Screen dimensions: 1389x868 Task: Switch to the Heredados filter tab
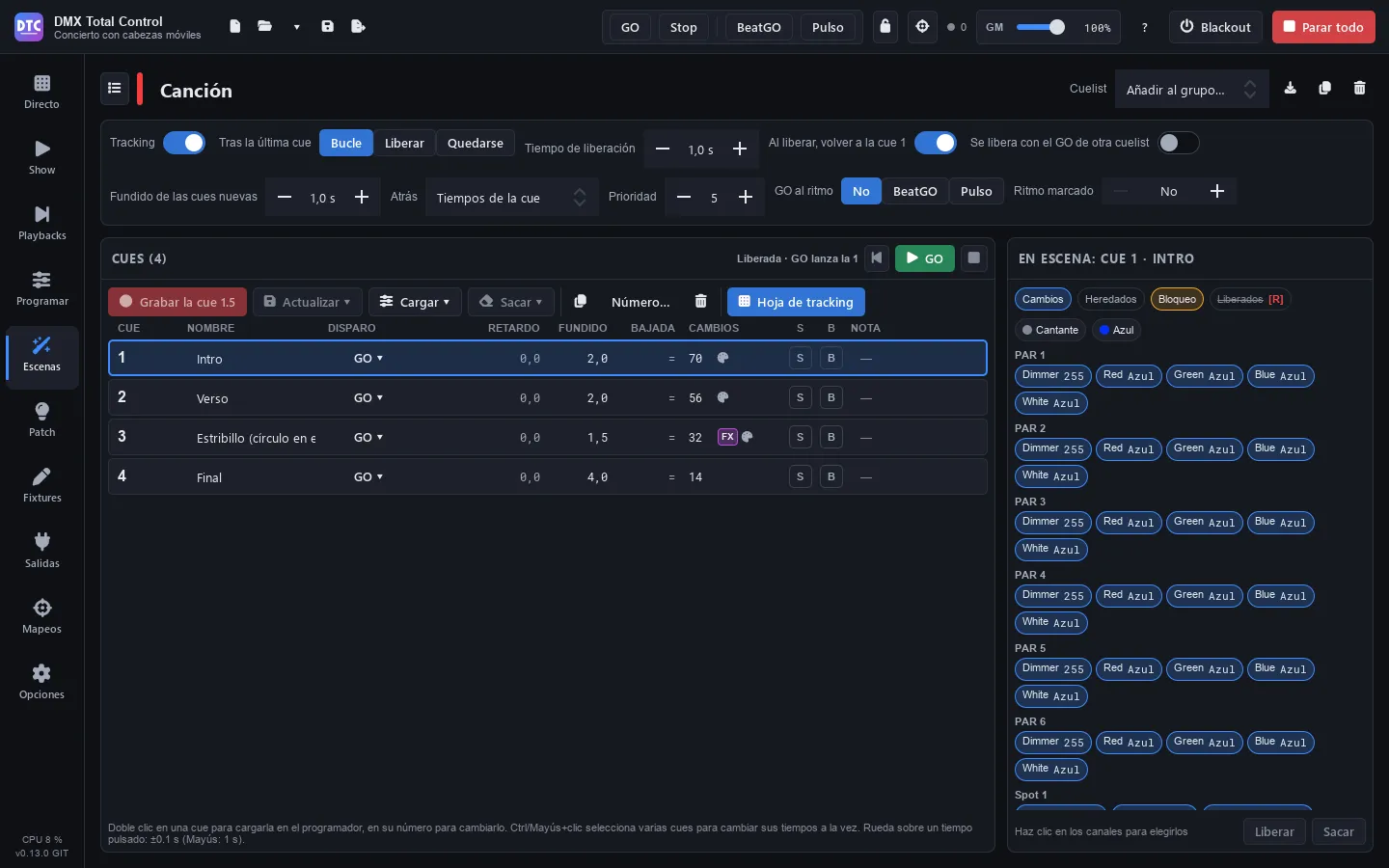pos(1111,299)
